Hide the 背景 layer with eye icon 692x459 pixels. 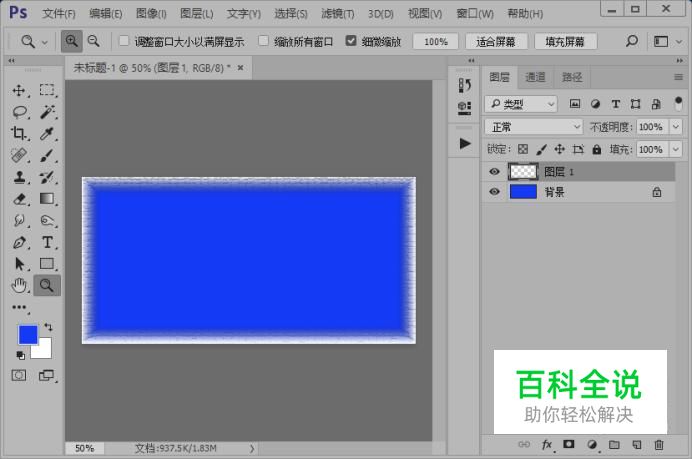click(x=494, y=192)
